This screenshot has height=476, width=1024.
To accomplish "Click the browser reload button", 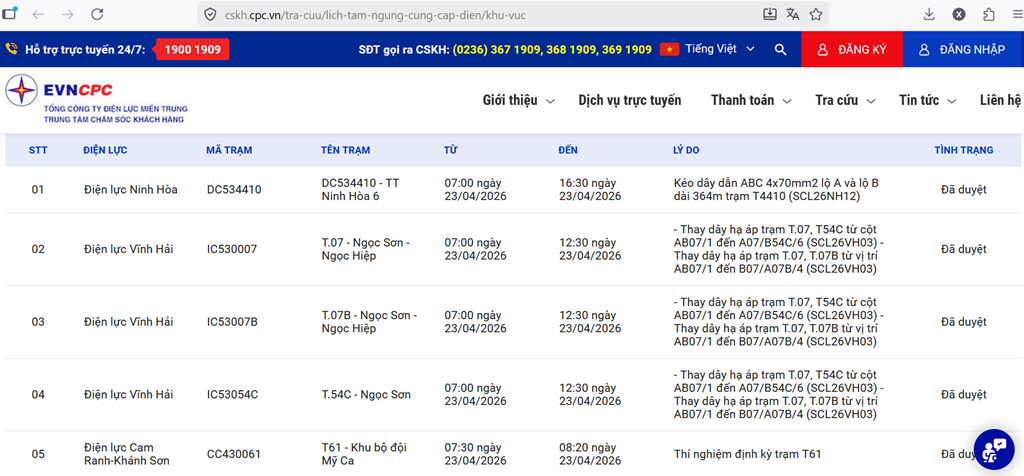I will [97, 14].
